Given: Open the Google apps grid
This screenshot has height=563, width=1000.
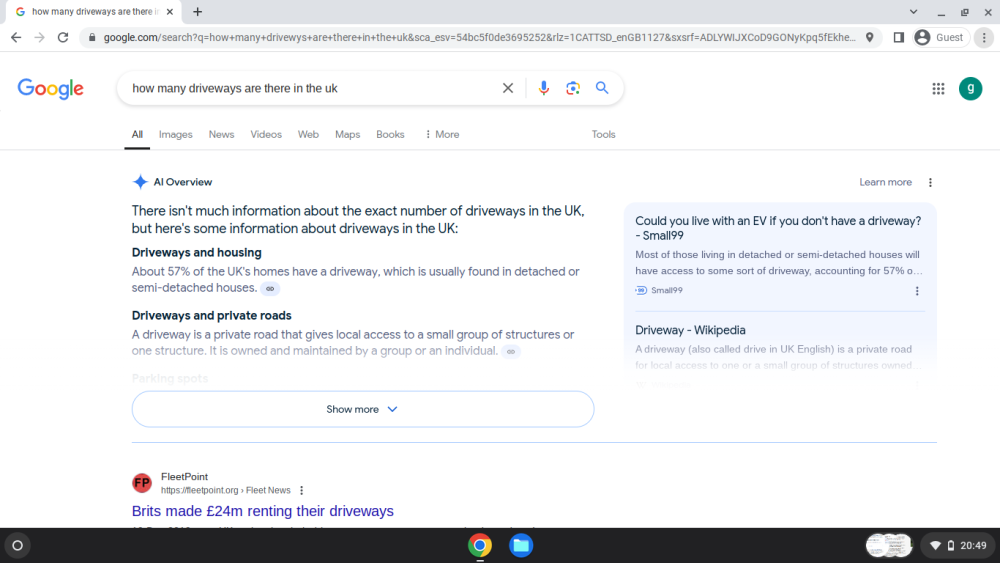Looking at the screenshot, I should pyautogui.click(x=938, y=89).
